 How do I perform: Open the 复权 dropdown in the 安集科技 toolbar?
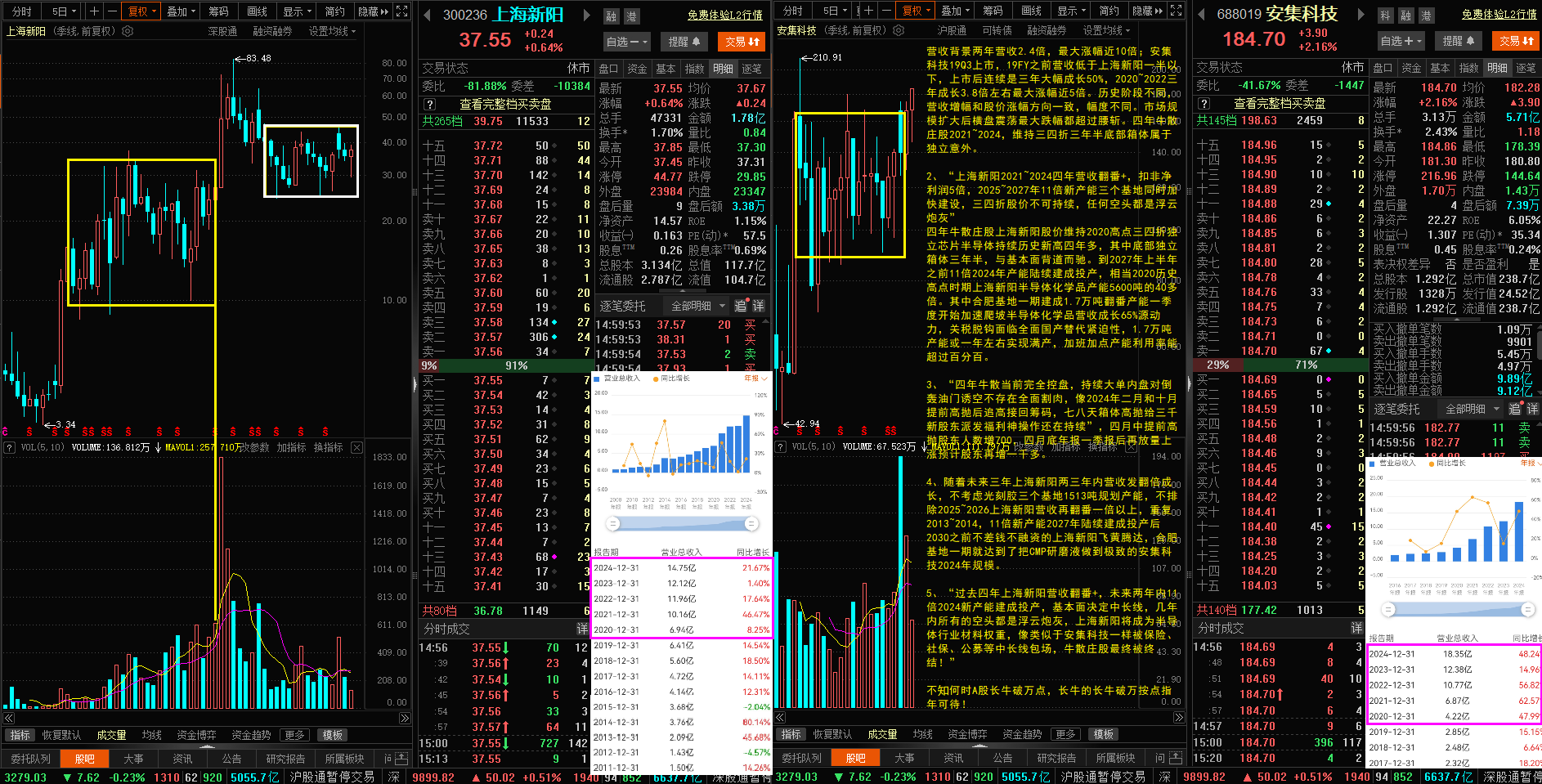(x=916, y=11)
